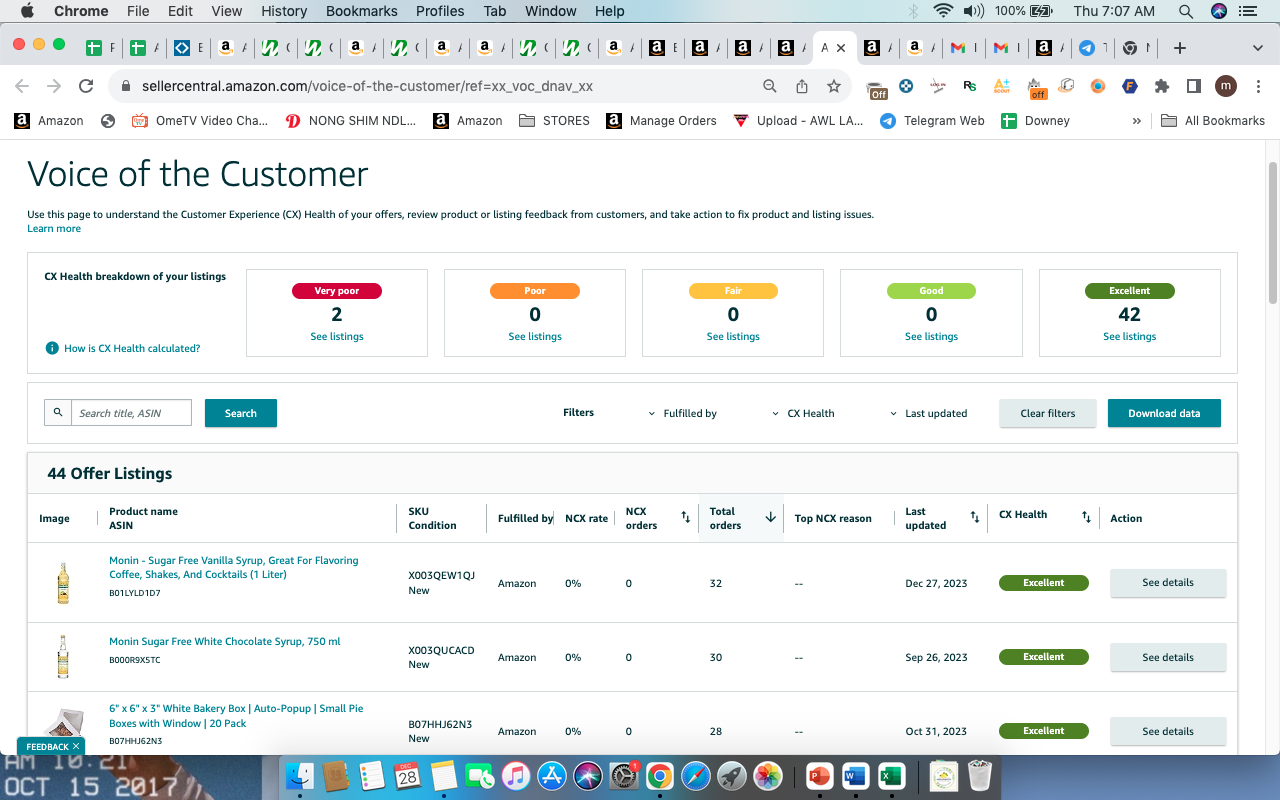Launch the App Store from the Dock
This screenshot has height=800, width=1280.
coord(551,776)
